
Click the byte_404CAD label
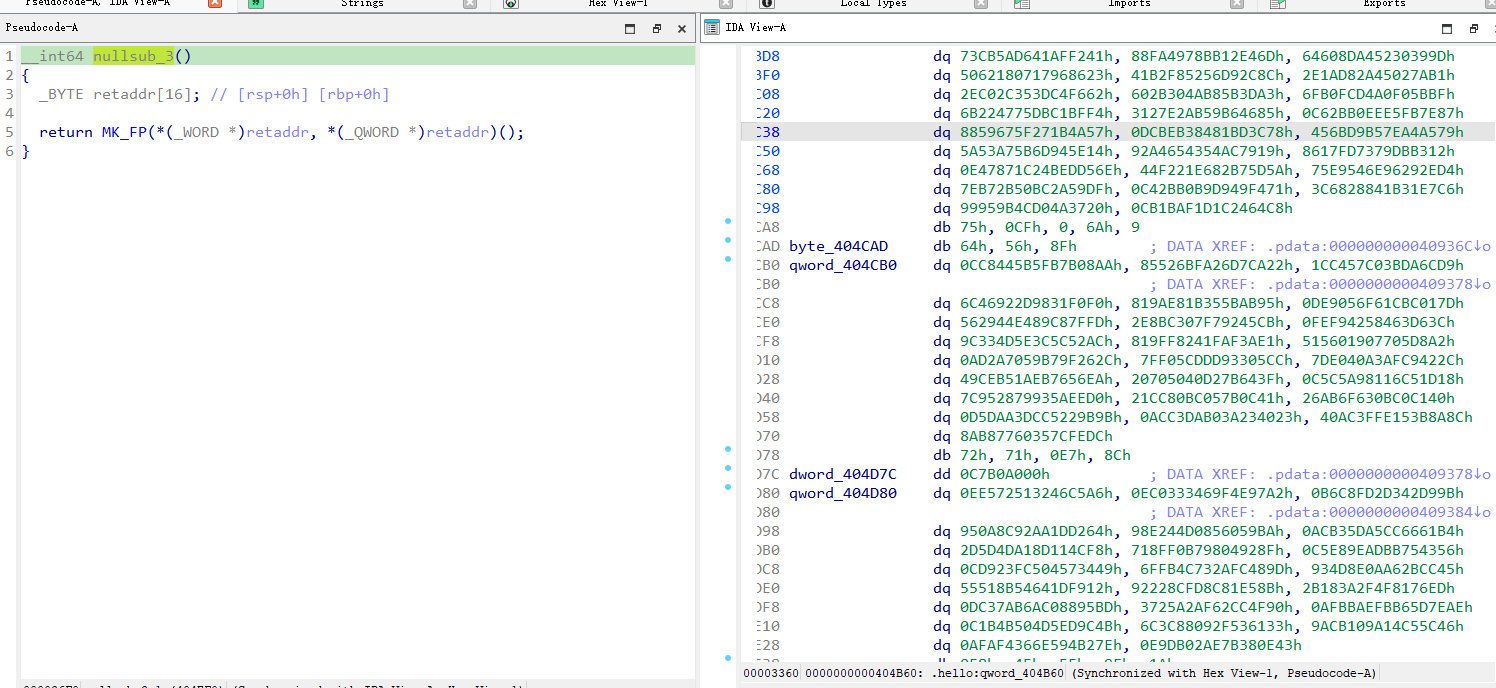pyautogui.click(x=838, y=246)
